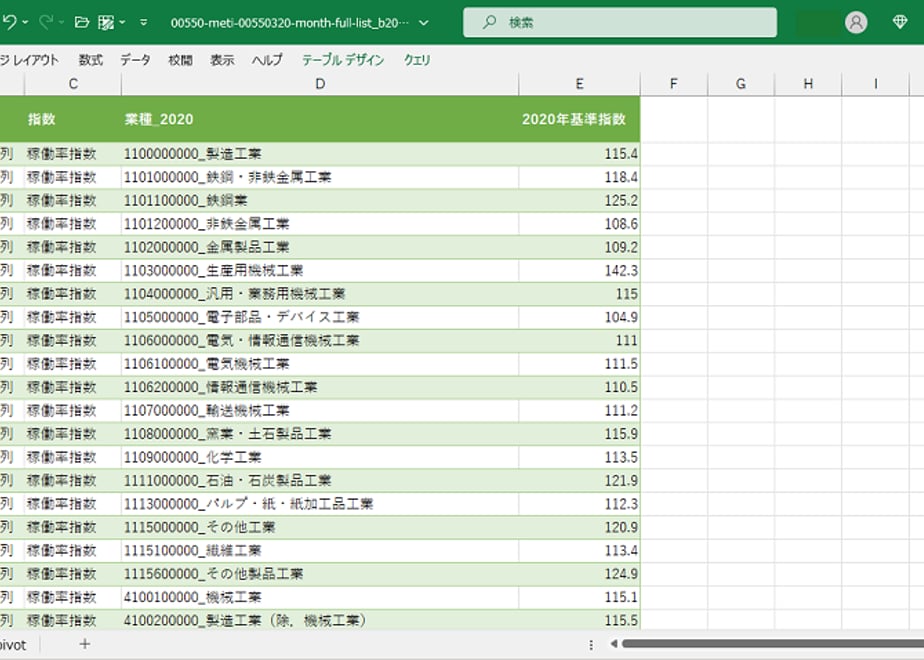Select cell 4100200000_製造工業（除．機械工業）

320,620
